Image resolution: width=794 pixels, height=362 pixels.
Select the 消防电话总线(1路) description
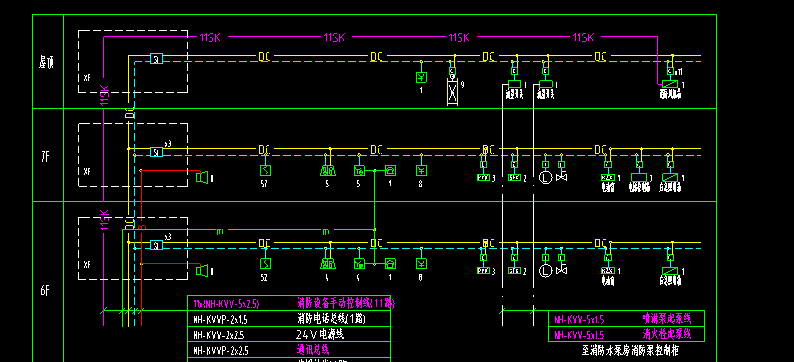click(x=331, y=319)
